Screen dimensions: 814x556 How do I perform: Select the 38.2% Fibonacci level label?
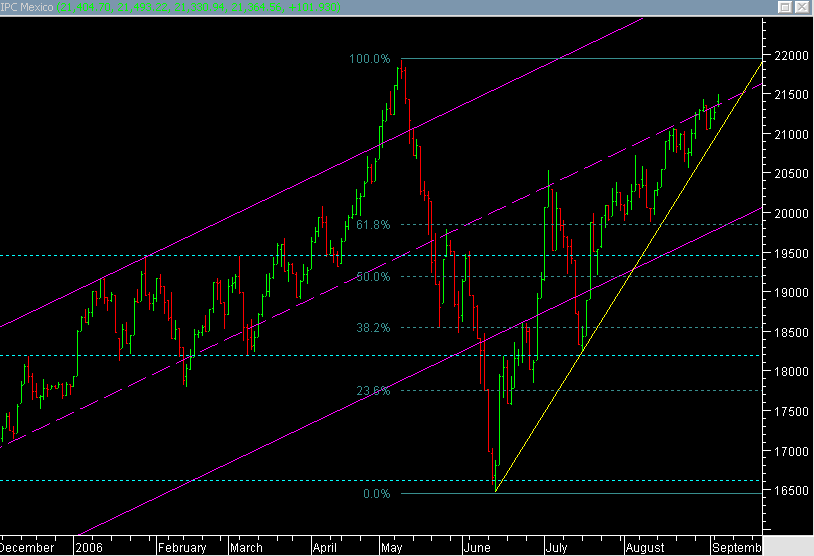click(x=373, y=328)
